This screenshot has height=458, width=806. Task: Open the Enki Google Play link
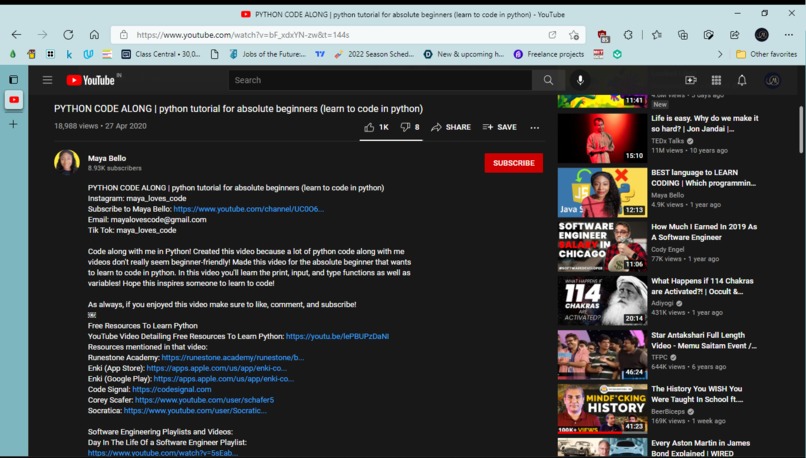coord(224,379)
